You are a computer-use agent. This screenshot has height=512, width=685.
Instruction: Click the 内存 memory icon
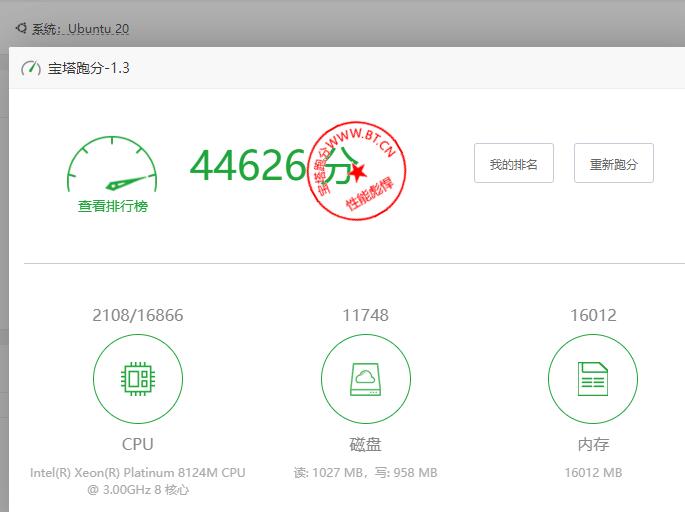tap(593, 379)
